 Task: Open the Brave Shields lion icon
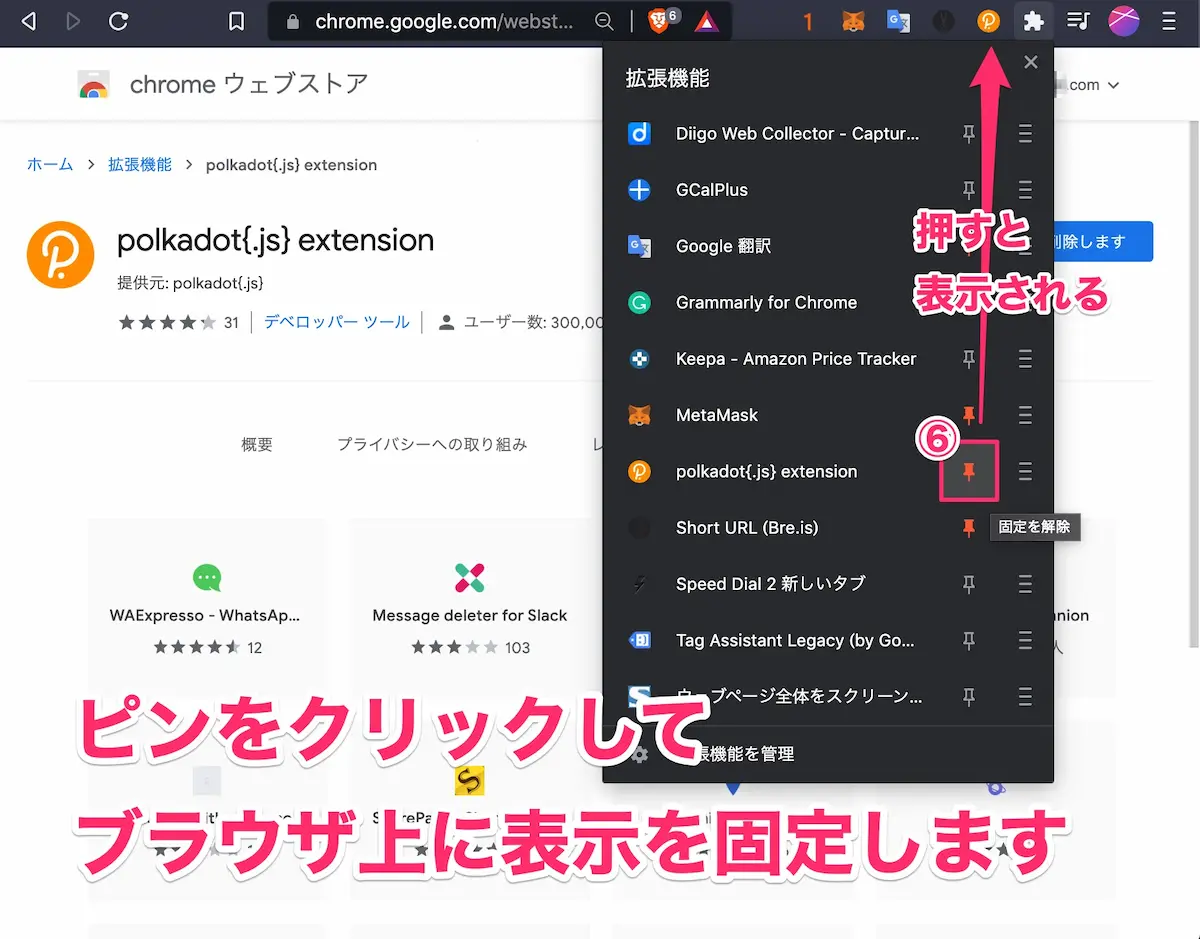click(x=660, y=20)
